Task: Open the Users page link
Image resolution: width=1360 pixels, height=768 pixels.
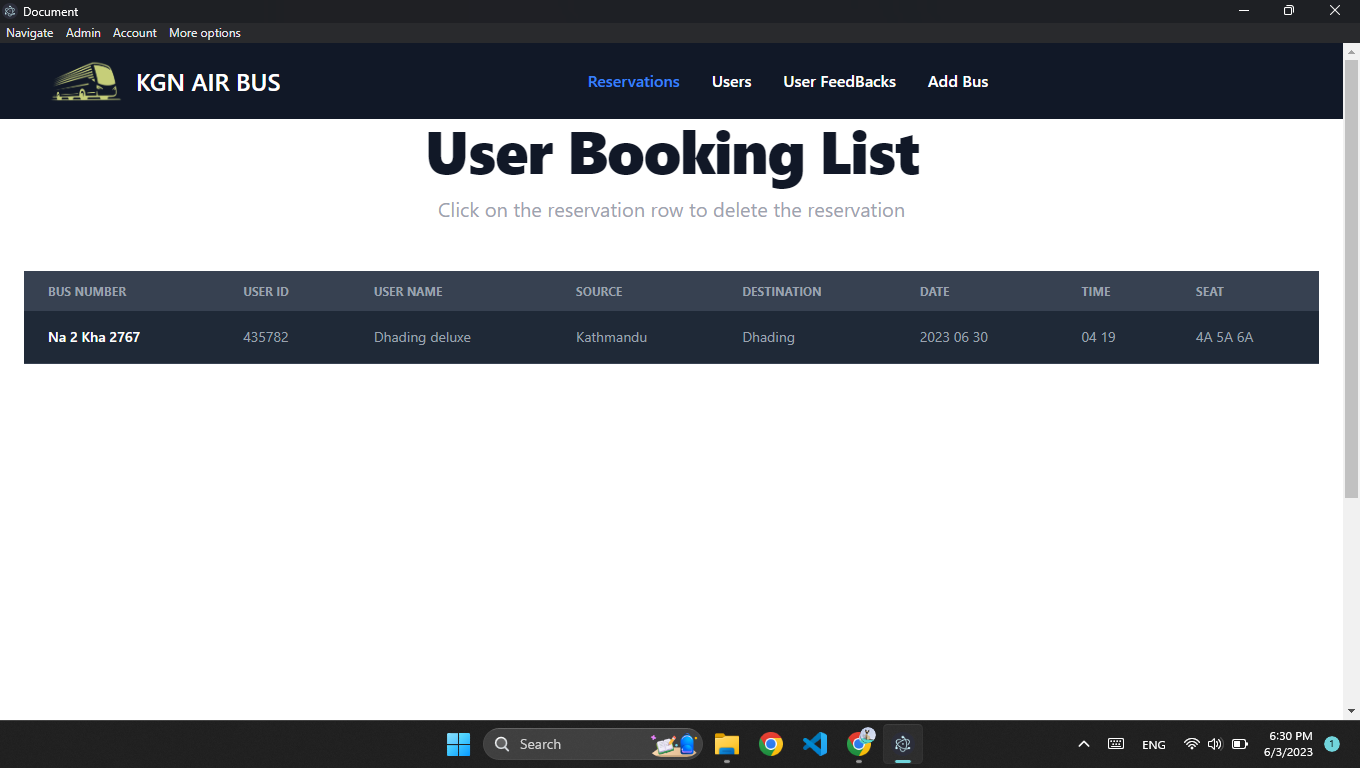Action: tap(731, 81)
